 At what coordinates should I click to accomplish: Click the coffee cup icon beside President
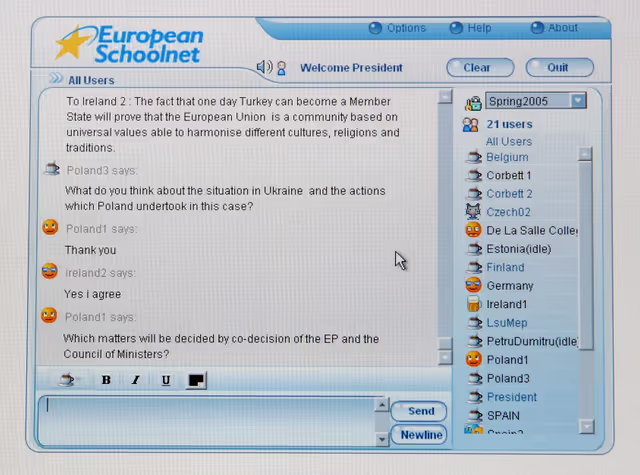(x=474, y=397)
